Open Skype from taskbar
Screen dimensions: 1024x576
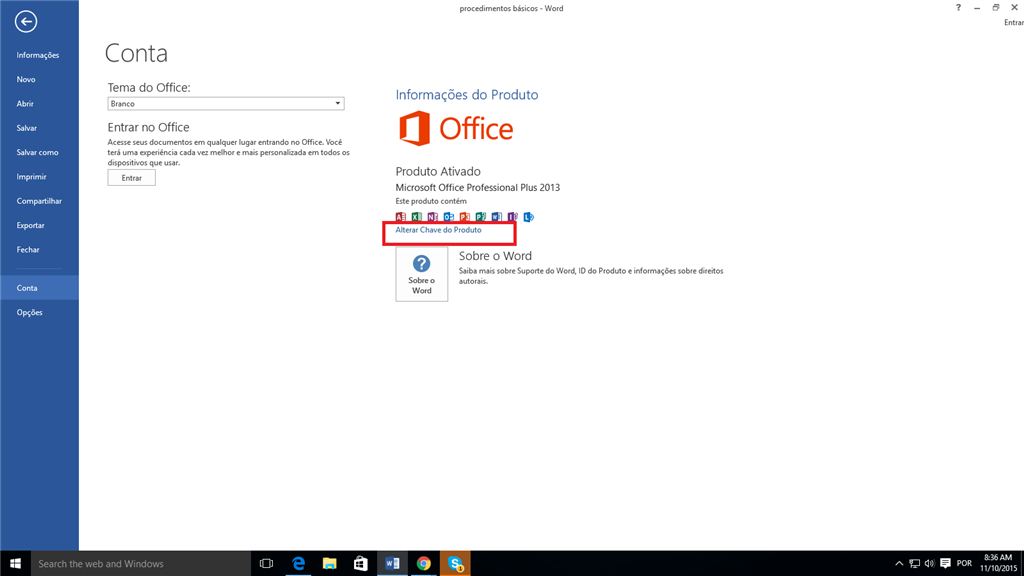click(x=455, y=563)
